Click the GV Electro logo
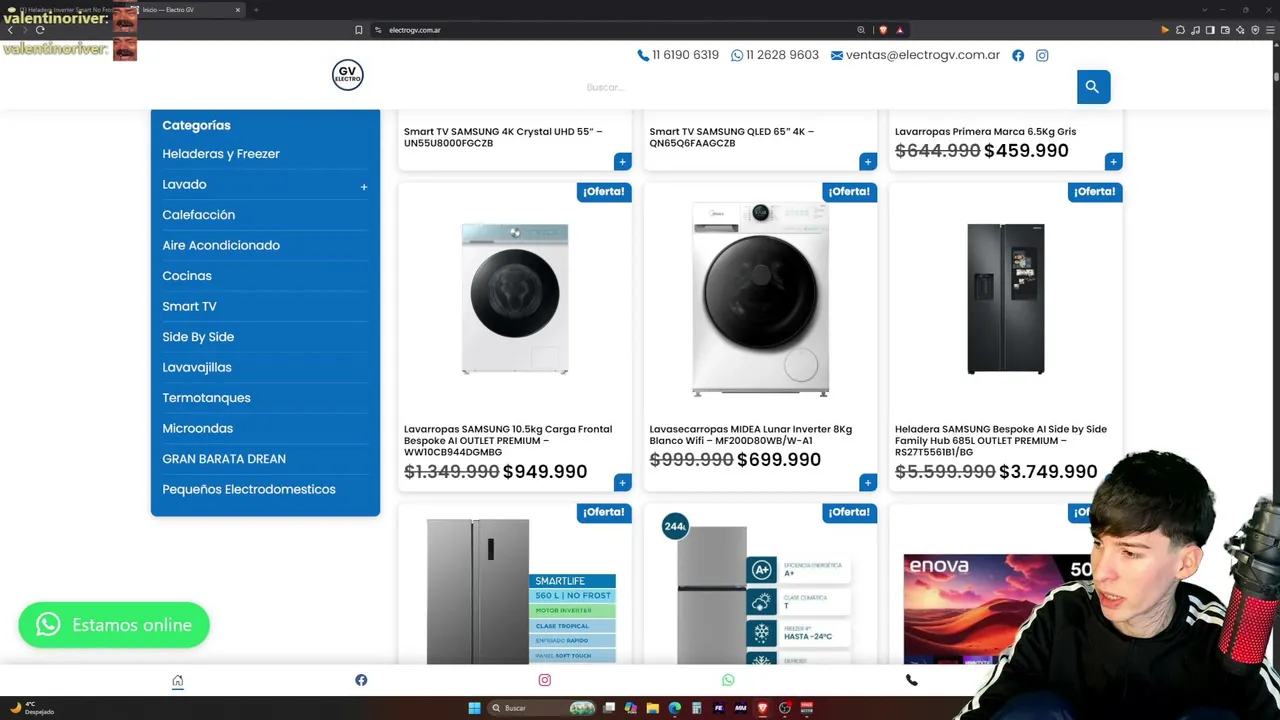This screenshot has width=1280, height=720. point(348,75)
